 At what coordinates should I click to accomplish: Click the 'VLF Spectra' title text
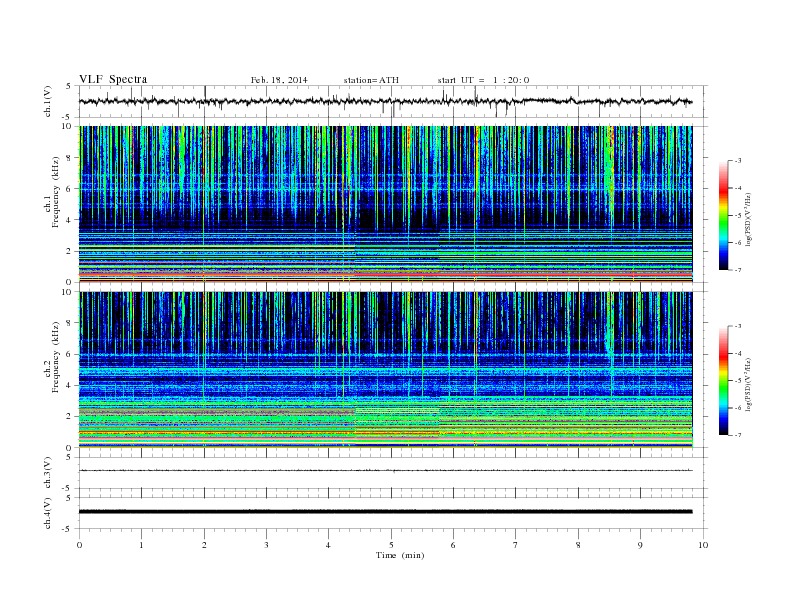(113, 79)
